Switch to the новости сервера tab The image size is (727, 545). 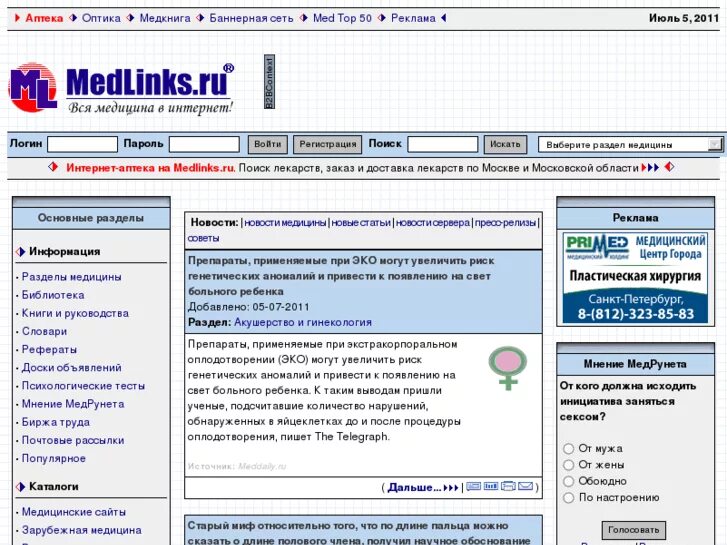433,223
